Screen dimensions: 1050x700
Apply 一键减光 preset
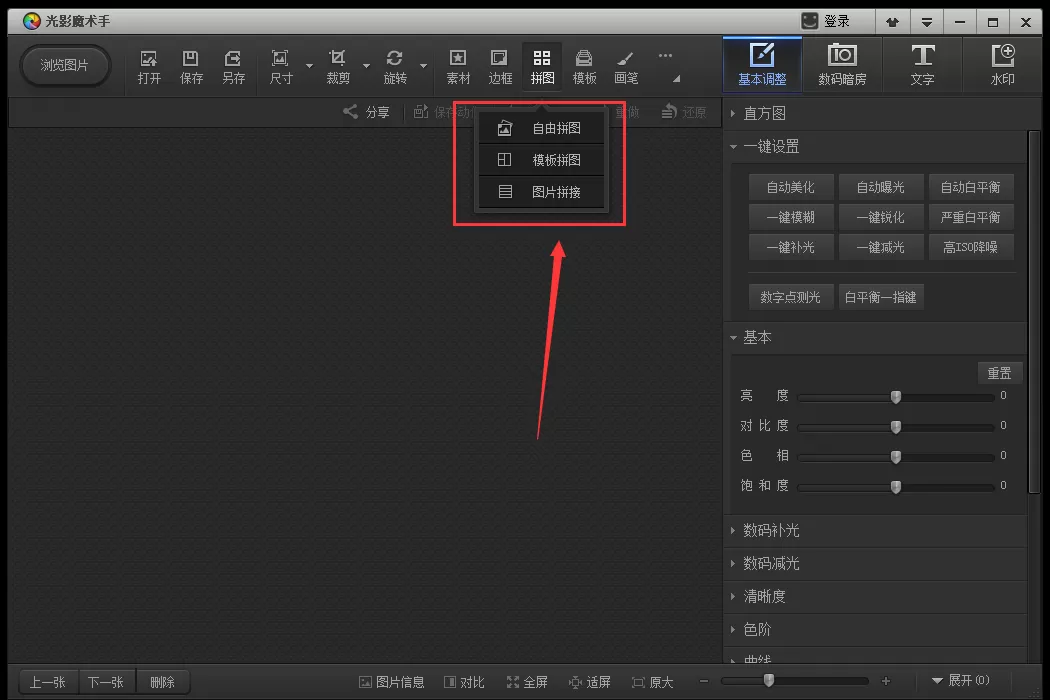[881, 247]
